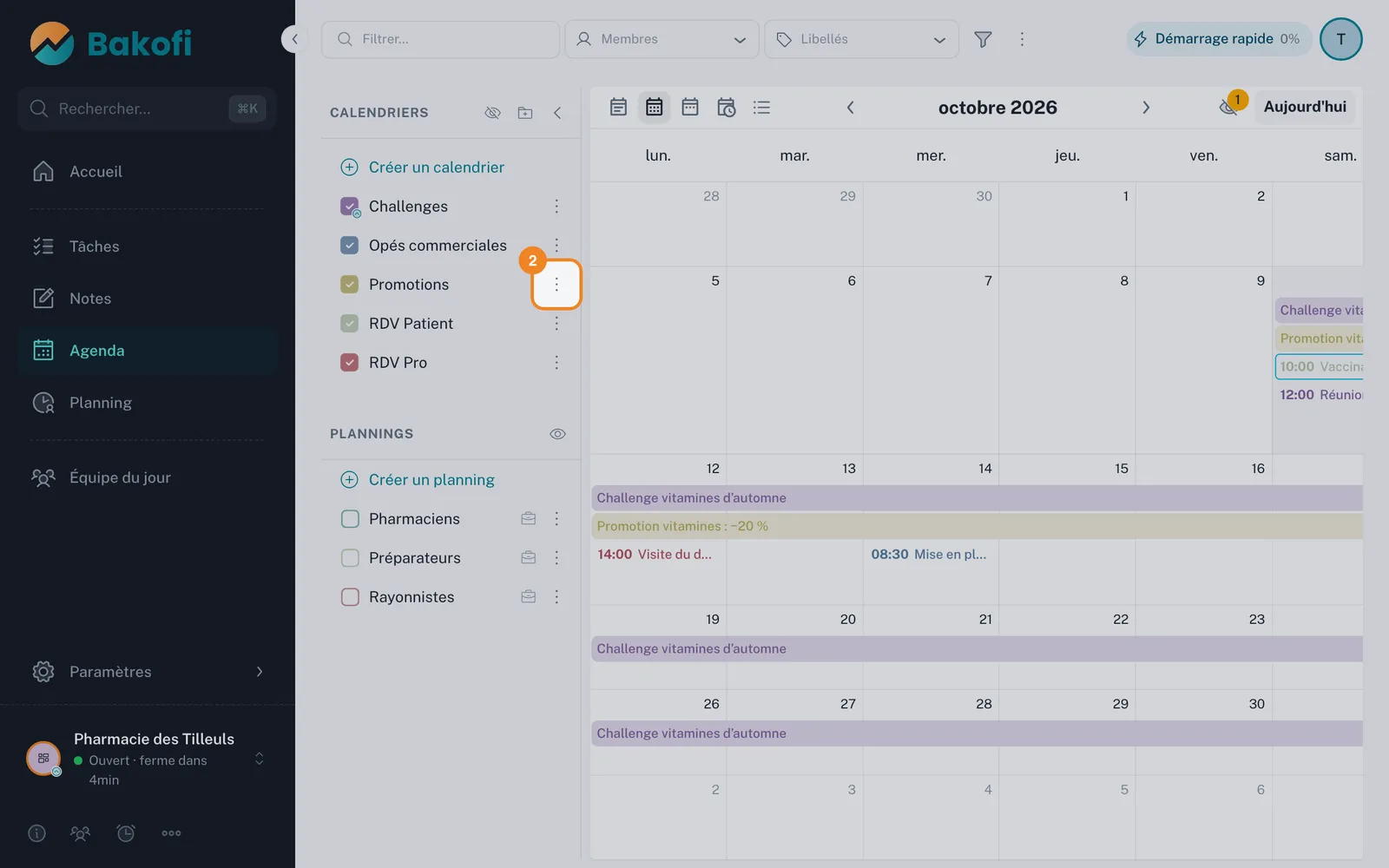This screenshot has width=1389, height=868.
Task: Open the calendar-with-clock schedule view
Action: [727, 108]
